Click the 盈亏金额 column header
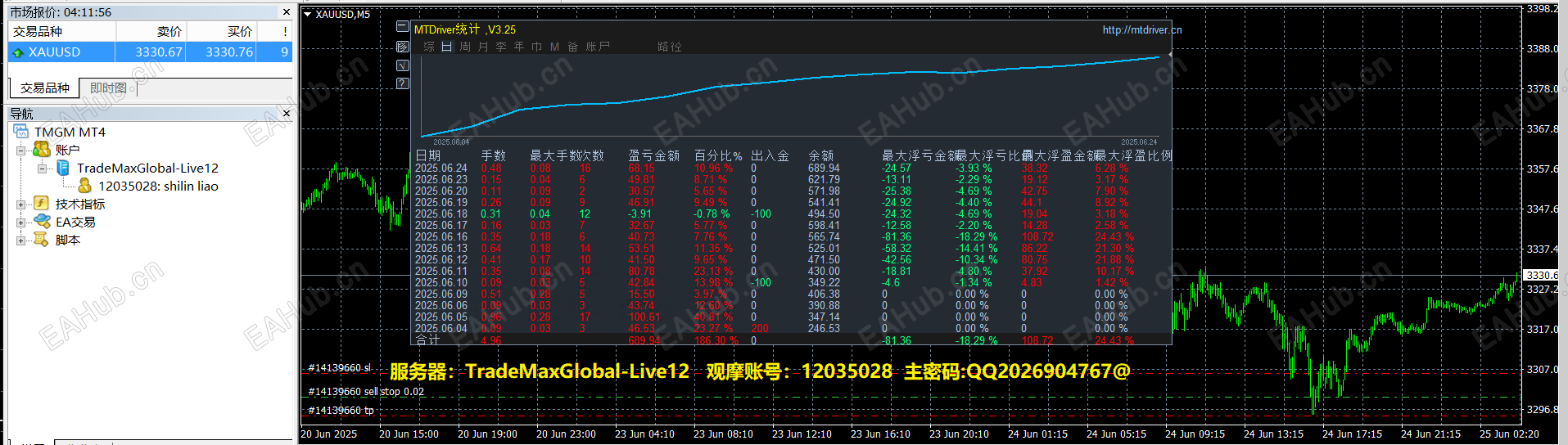1568x445 pixels. (654, 155)
